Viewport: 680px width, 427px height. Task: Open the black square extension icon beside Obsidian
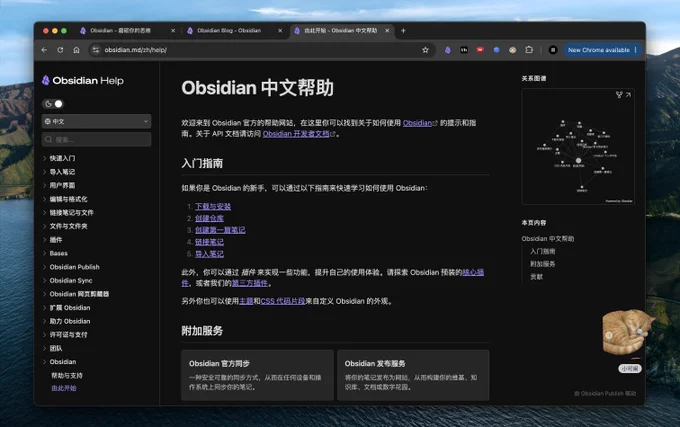[464, 50]
